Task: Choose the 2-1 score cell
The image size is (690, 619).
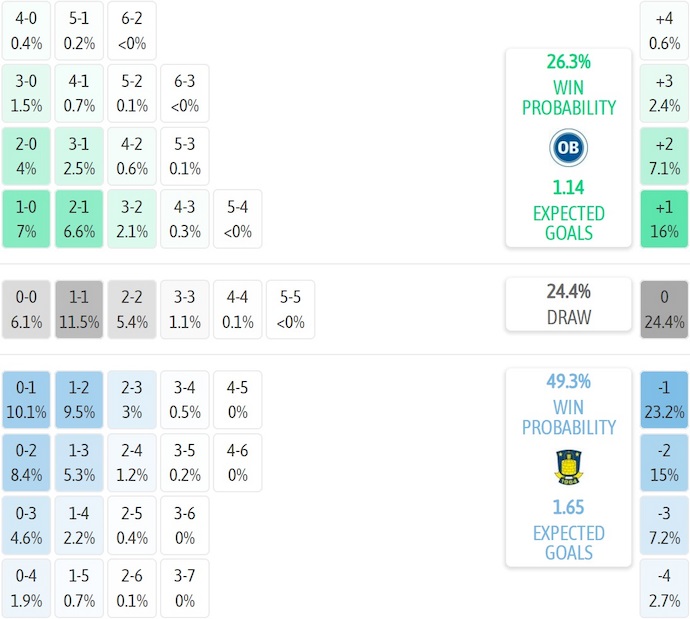Action: [x=80, y=219]
